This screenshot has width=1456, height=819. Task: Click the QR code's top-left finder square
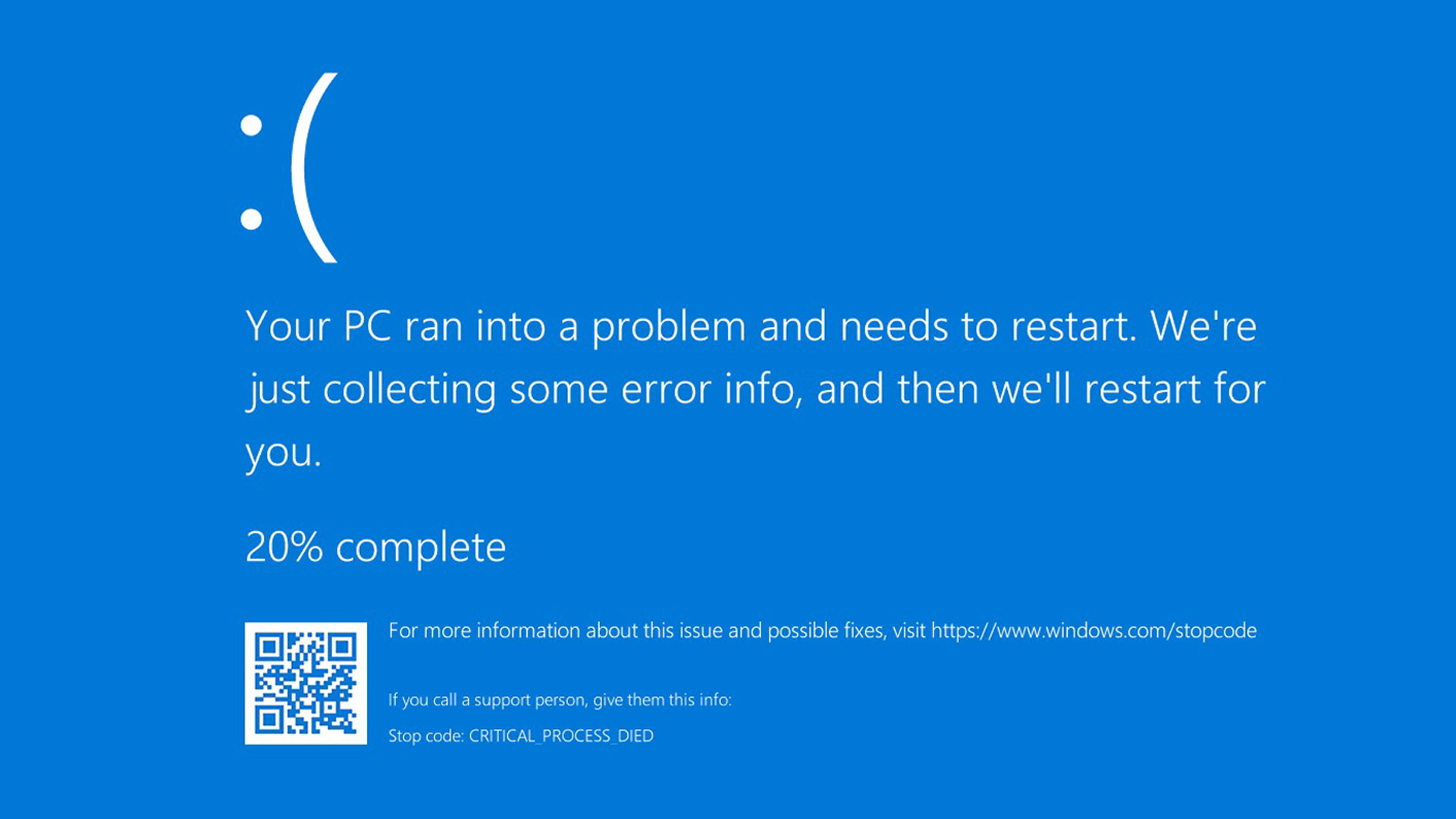(x=268, y=647)
